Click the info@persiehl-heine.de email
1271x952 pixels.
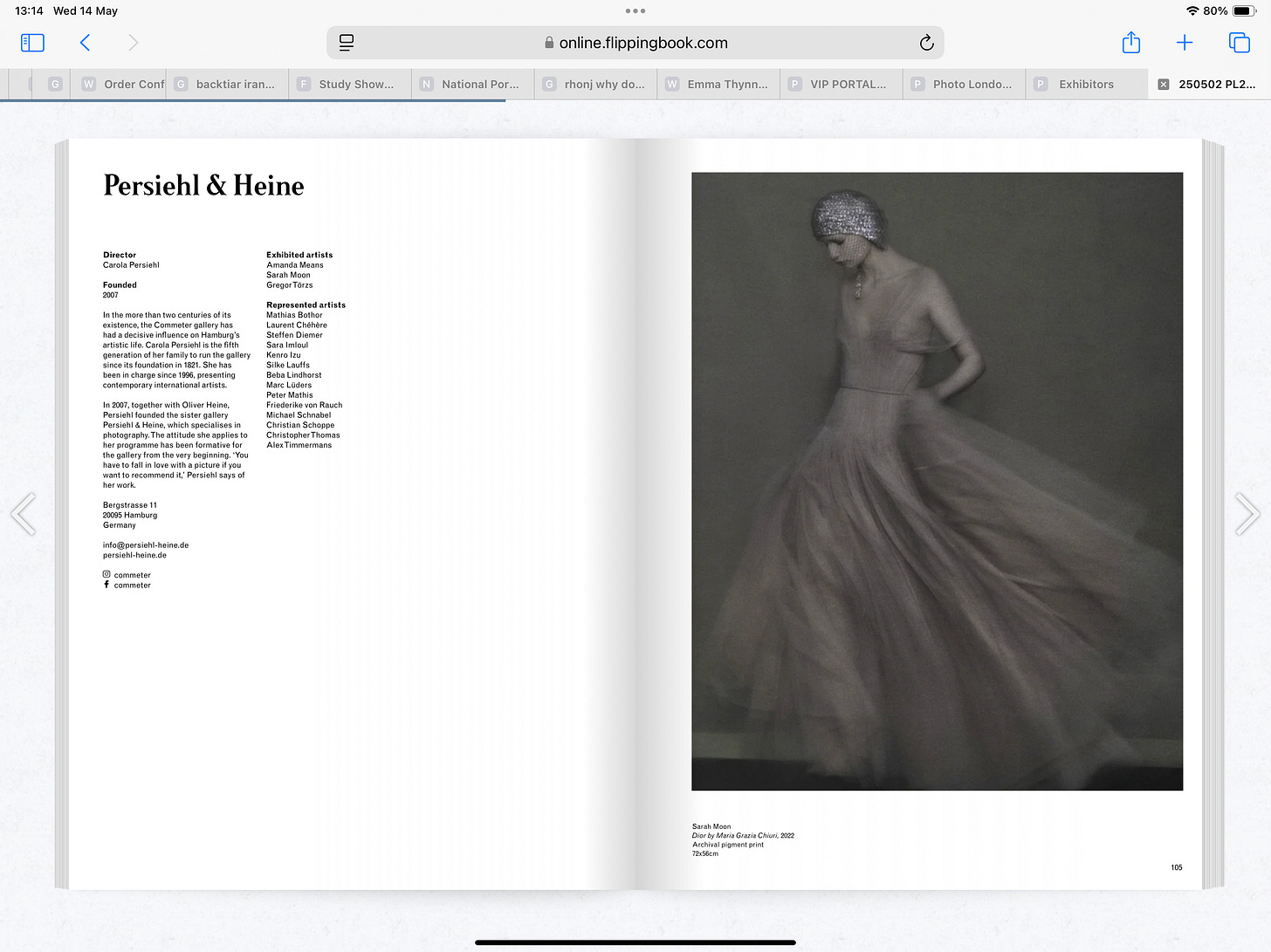(x=146, y=545)
